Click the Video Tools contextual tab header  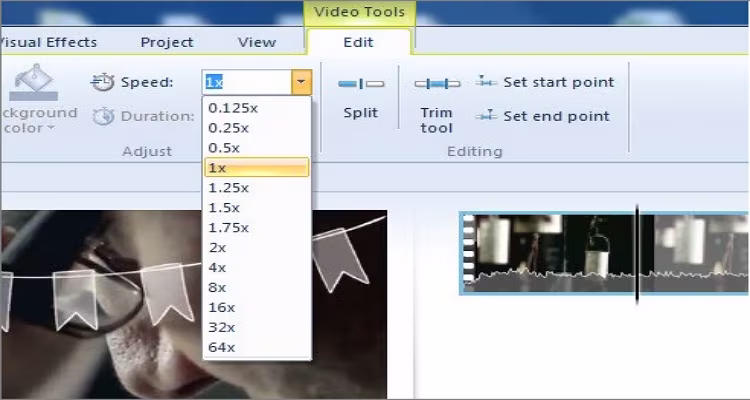point(360,12)
